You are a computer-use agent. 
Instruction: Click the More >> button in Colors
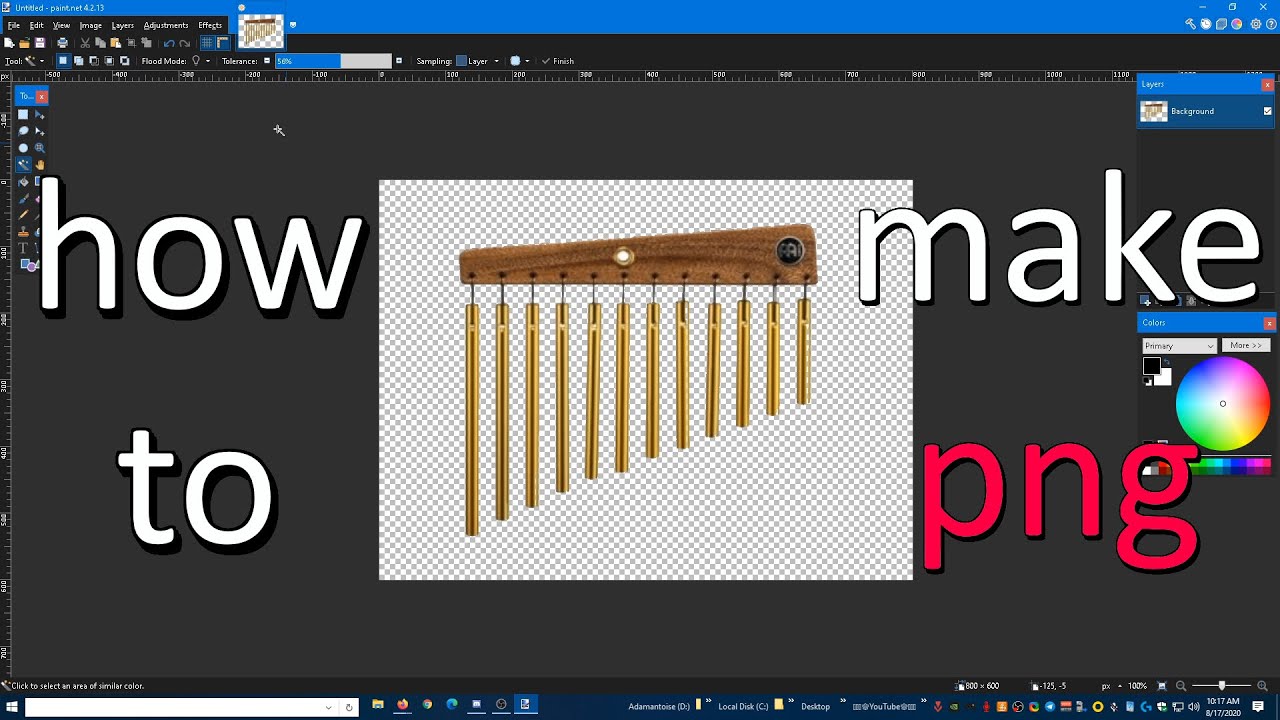1246,345
